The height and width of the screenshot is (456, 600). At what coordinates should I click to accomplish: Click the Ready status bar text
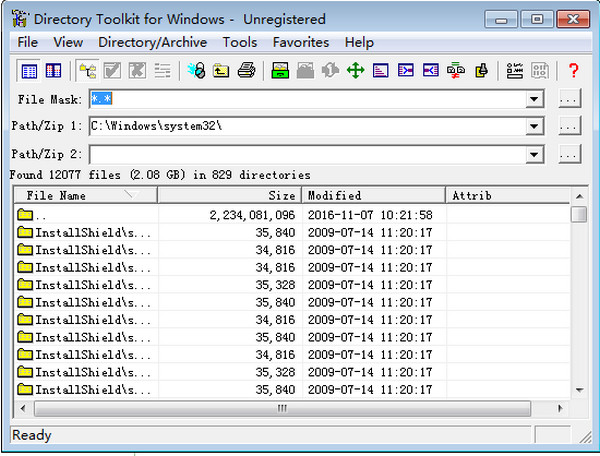(x=32, y=435)
